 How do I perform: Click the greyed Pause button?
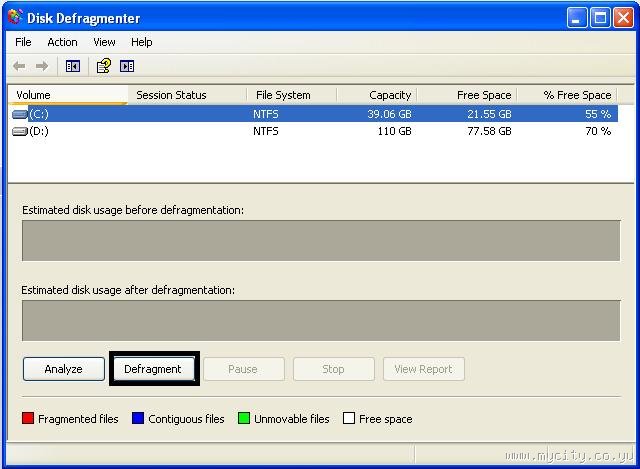(244, 369)
